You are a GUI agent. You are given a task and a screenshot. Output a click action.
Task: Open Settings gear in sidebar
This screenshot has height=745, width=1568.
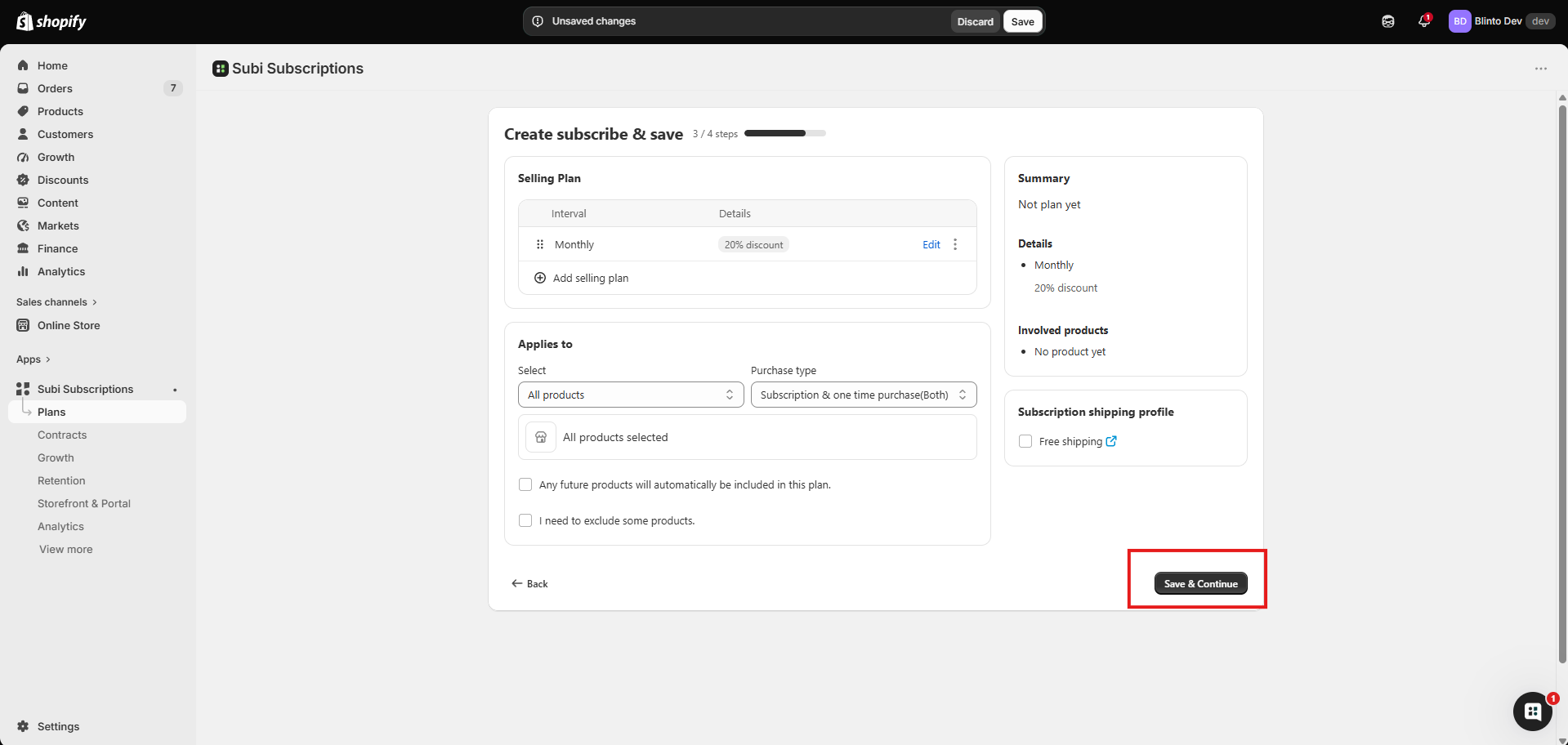[23, 726]
